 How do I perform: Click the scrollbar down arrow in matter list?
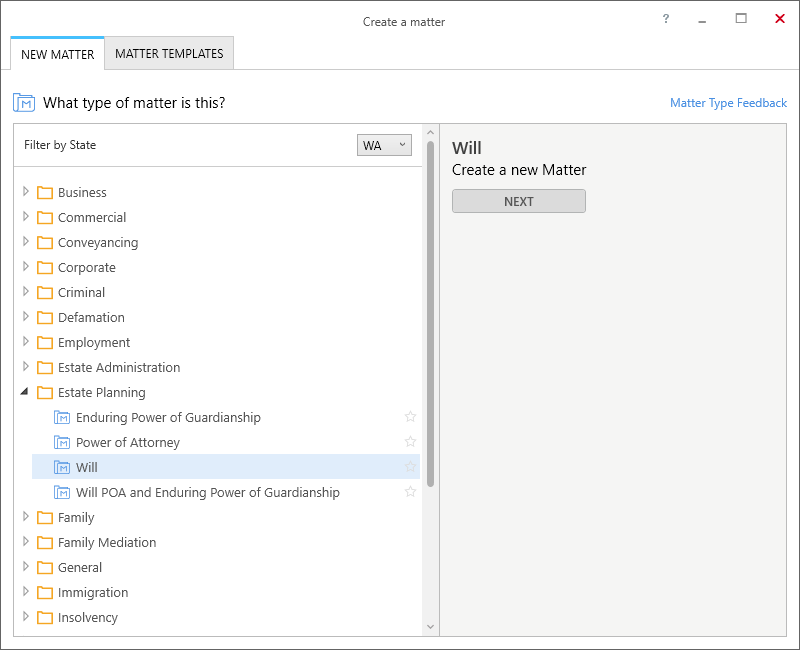(x=430, y=627)
